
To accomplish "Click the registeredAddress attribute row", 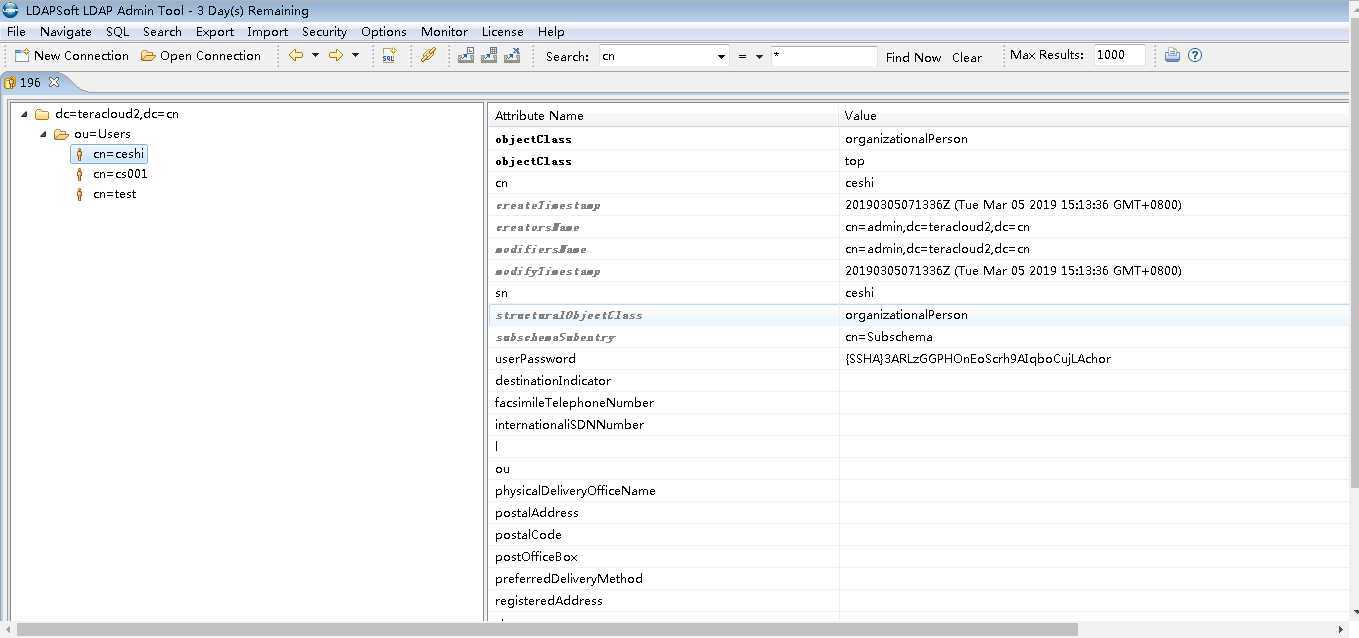I will [919, 601].
